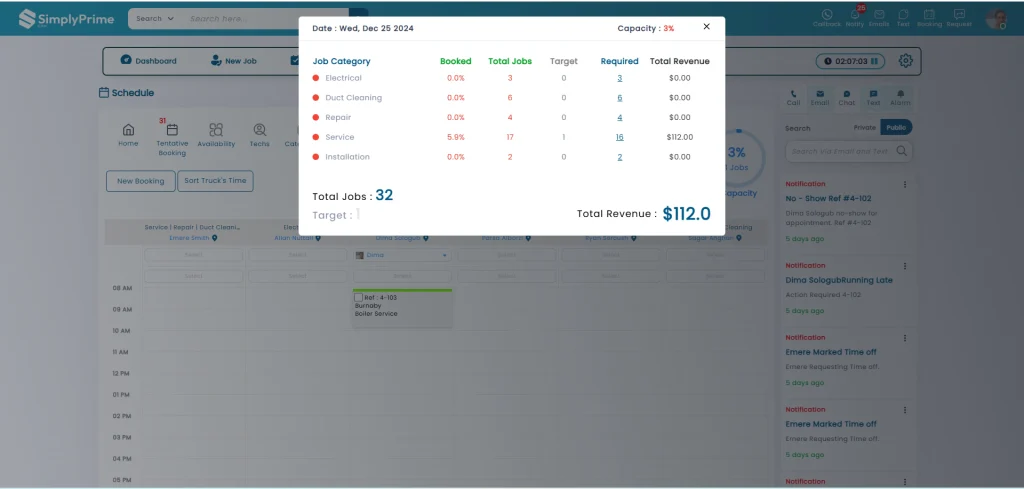Viewport: 1024px width, 489px height.
Task: Click location pin beside Allan Nuttall
Action: coord(318,238)
